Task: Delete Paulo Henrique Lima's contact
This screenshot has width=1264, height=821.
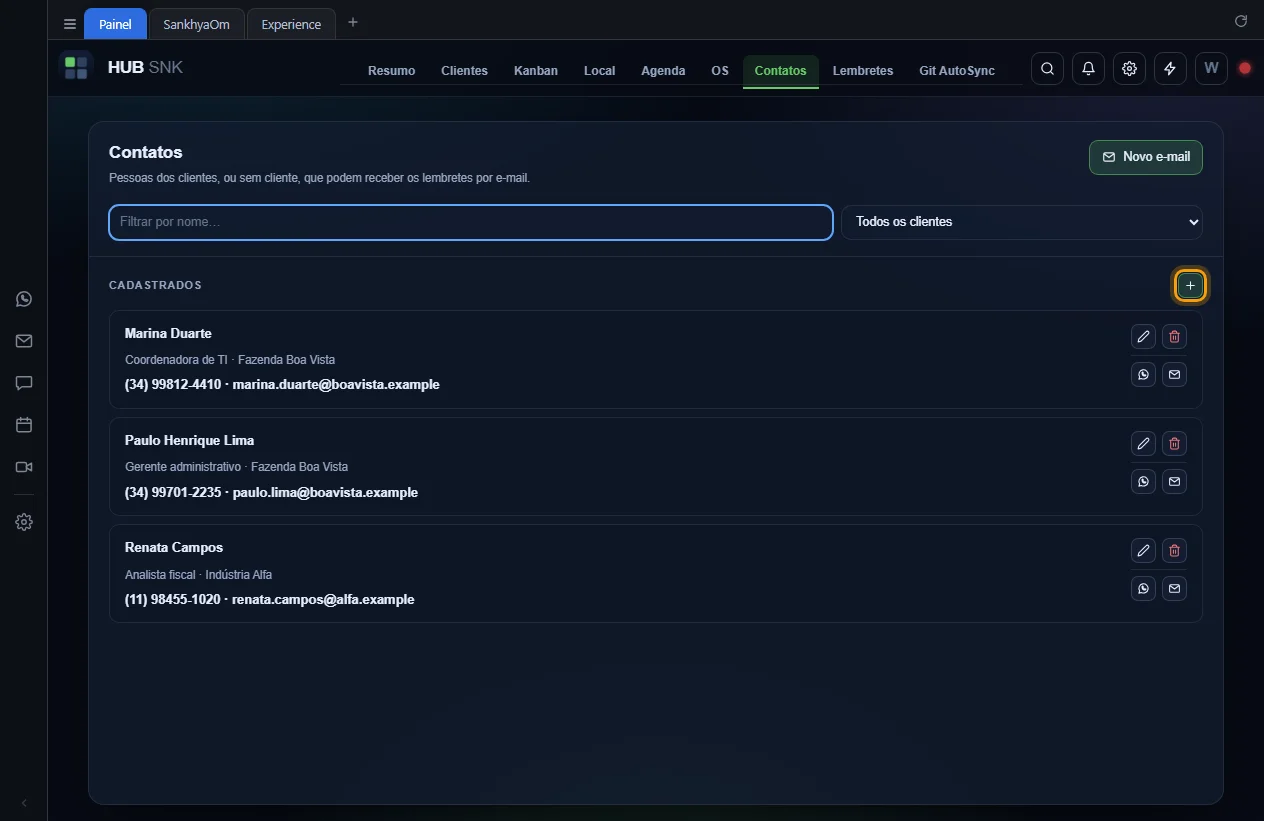Action: click(1174, 443)
